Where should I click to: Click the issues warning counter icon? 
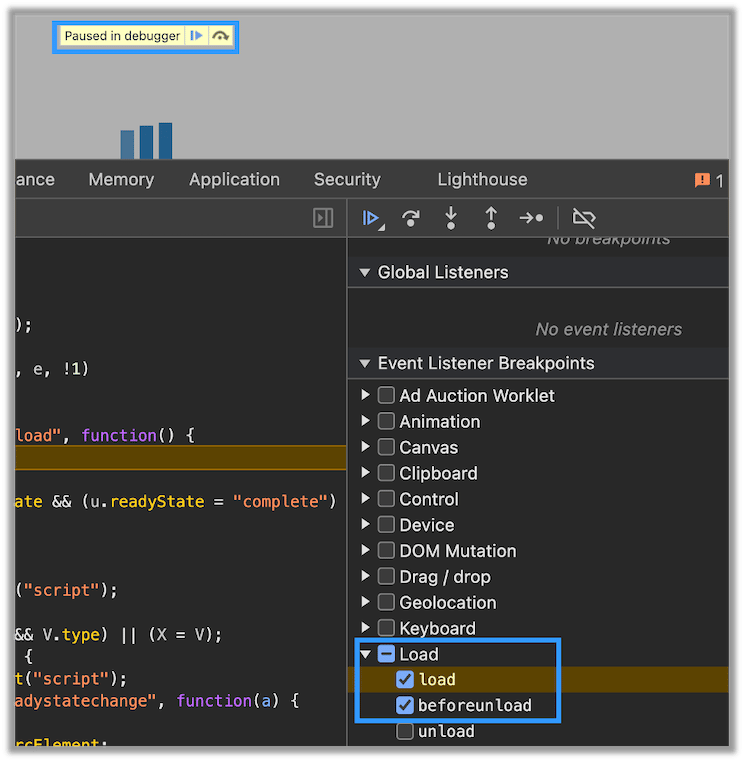(702, 180)
